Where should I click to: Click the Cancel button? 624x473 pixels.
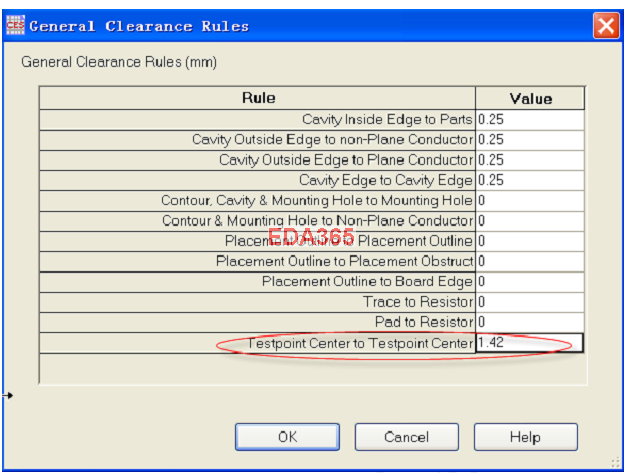(x=407, y=437)
